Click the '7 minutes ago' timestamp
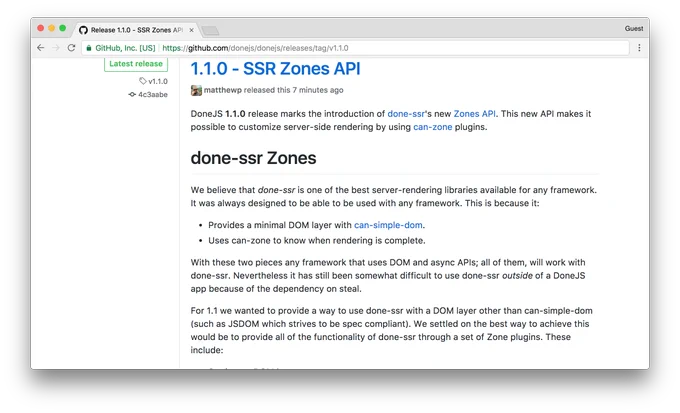This screenshot has height=413, width=680. tap(318, 90)
